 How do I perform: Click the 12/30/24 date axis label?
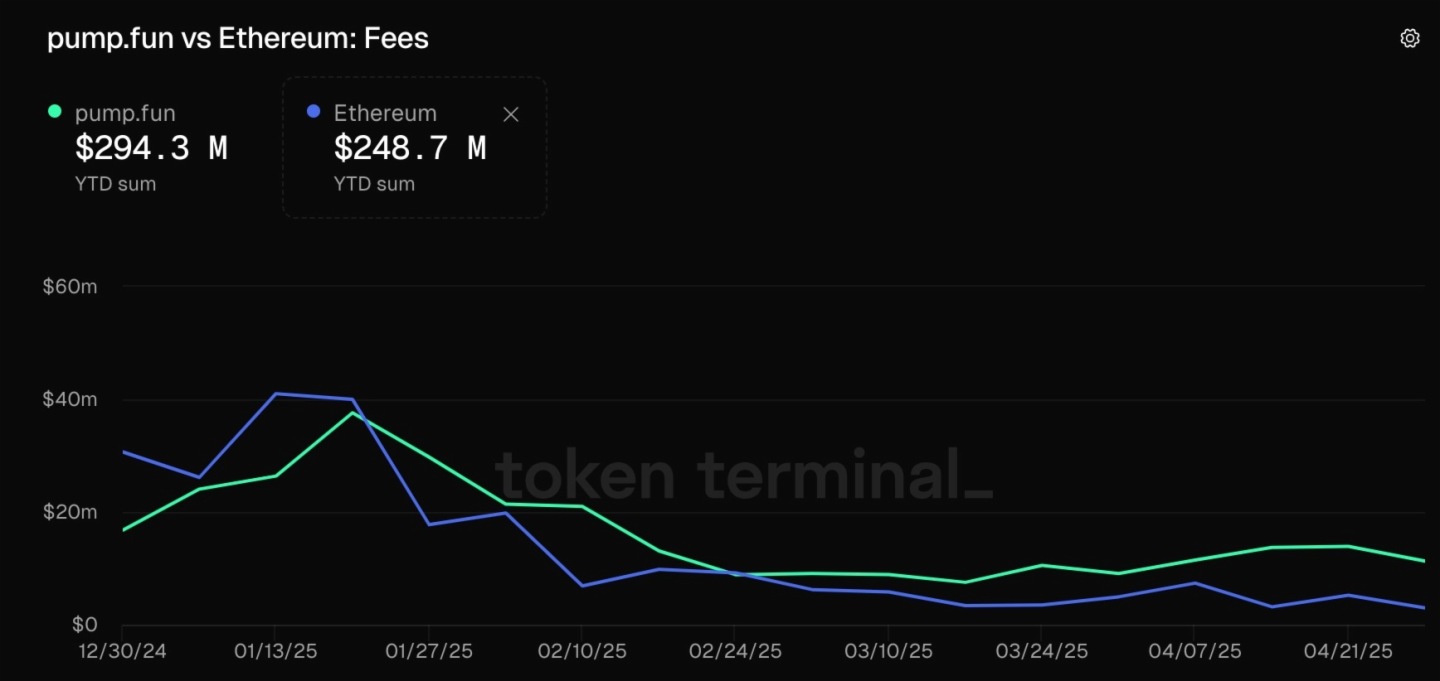tap(122, 652)
